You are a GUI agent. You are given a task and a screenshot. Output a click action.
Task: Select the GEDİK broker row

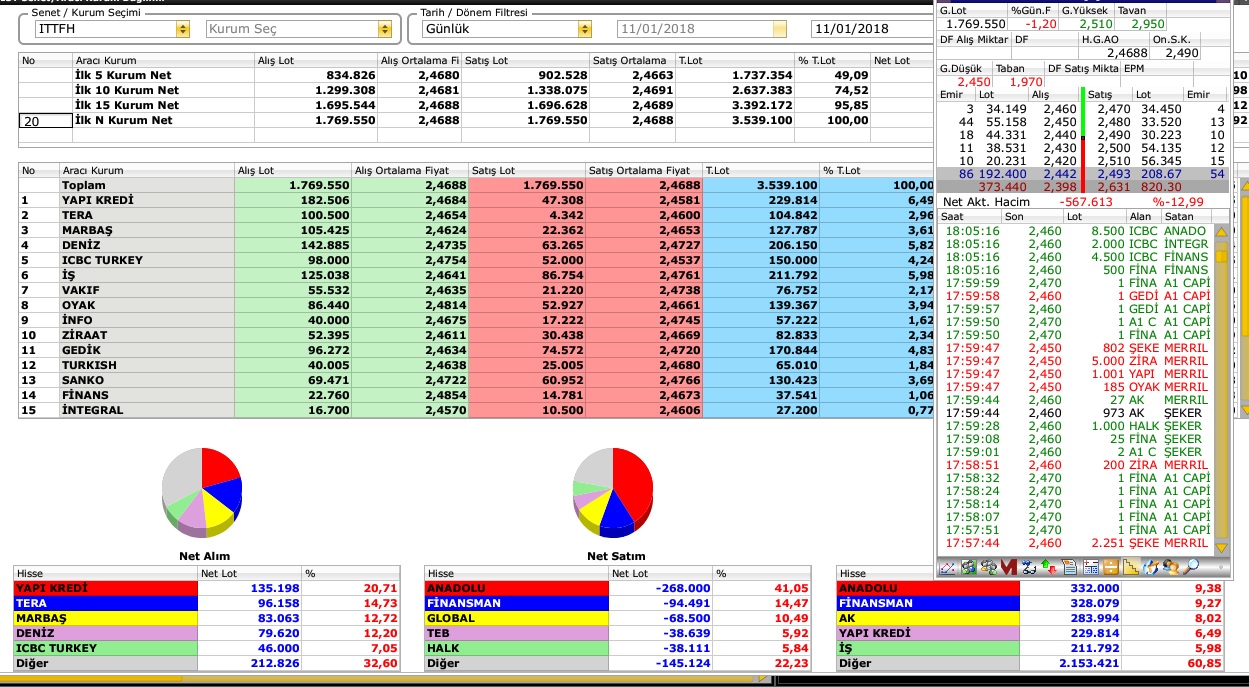tap(477, 350)
